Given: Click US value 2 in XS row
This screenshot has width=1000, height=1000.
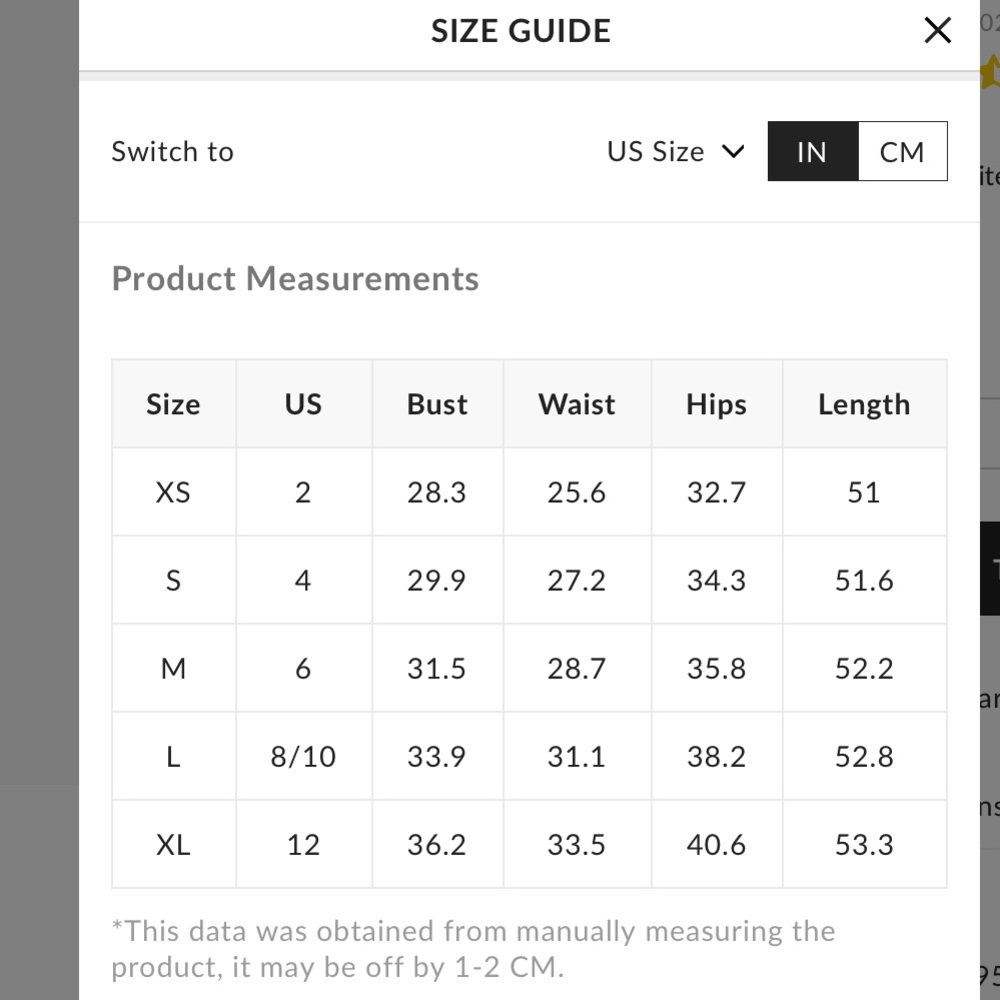Looking at the screenshot, I should (304, 492).
